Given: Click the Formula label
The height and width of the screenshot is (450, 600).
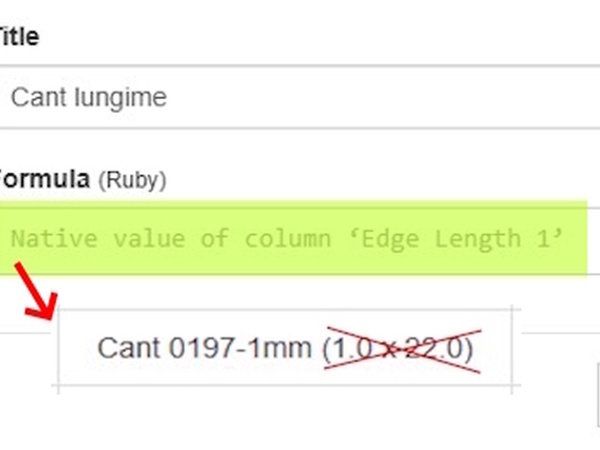Looking at the screenshot, I should point(45,179).
